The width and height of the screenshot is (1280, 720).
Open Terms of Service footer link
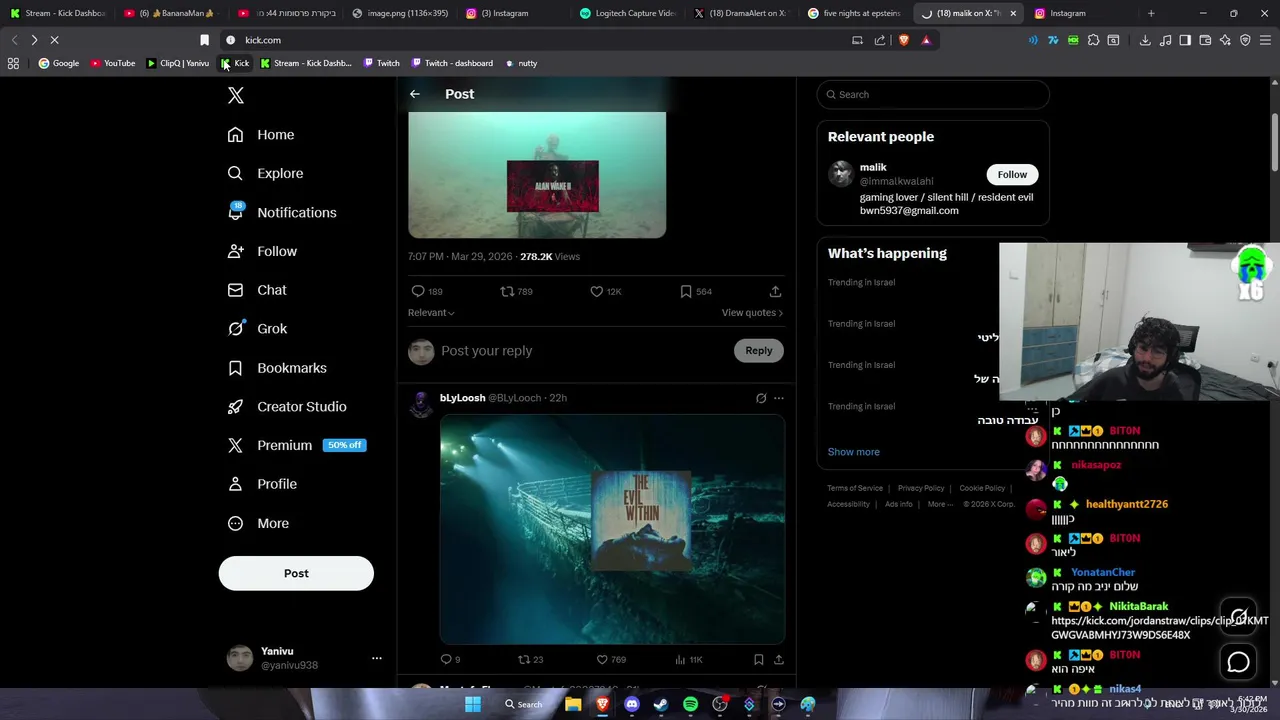coord(855,488)
